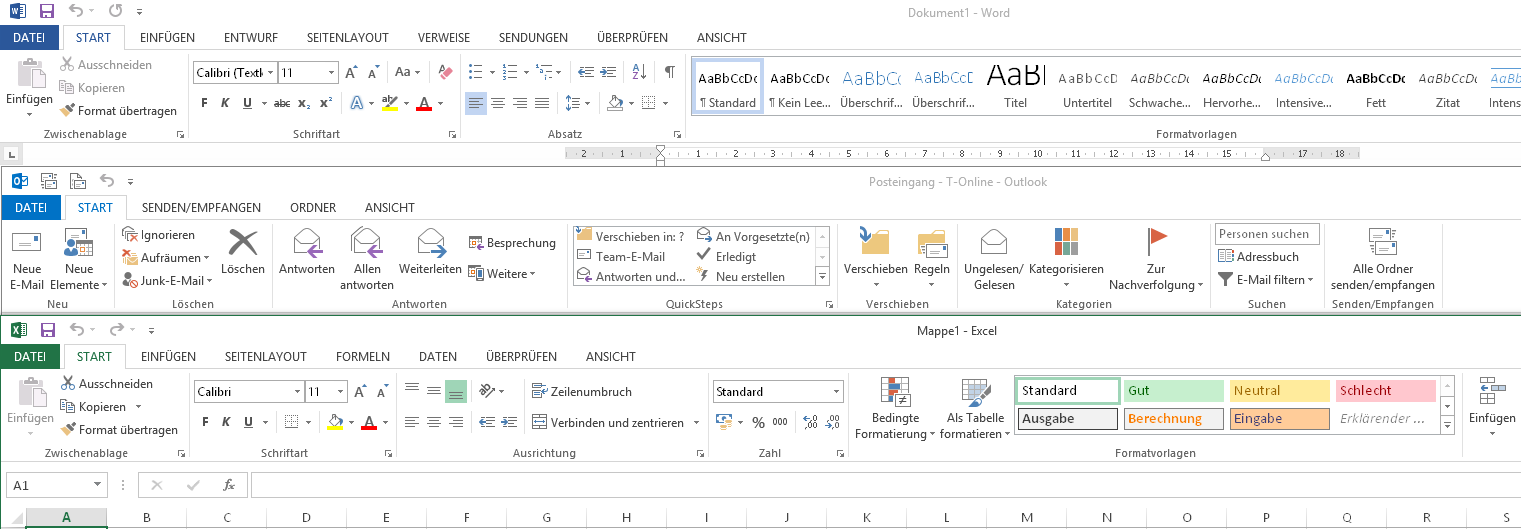This screenshot has height=529, width=1521.
Task: Click the Zur Nachverfolgung flag in Outlook
Action: (x=1157, y=260)
